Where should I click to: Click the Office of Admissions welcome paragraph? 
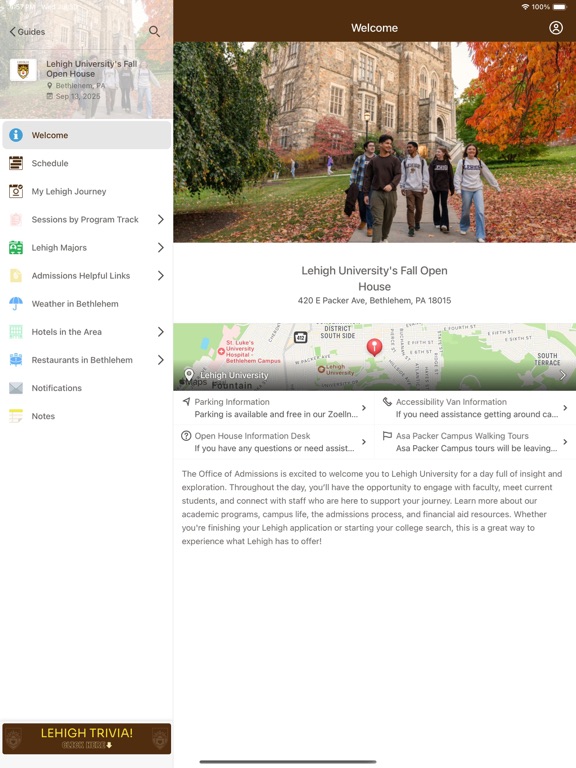pos(372,507)
